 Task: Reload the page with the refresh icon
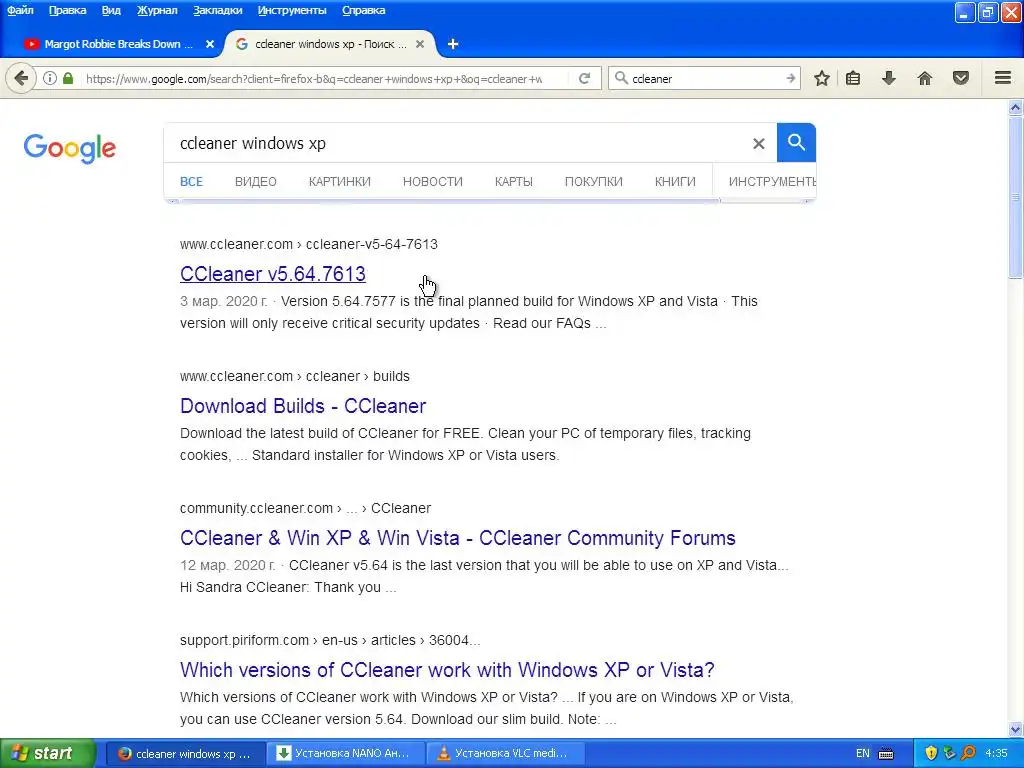584,78
